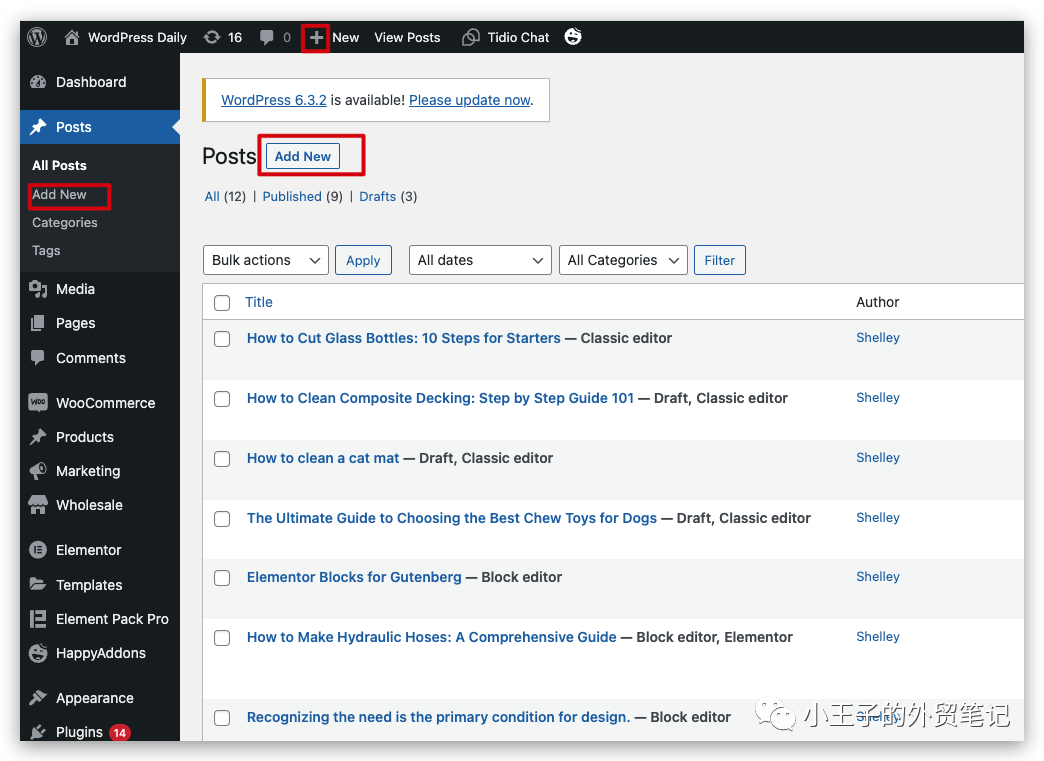Filter by the Drafts posts link
The height and width of the screenshot is (761, 1044).
coord(378,196)
